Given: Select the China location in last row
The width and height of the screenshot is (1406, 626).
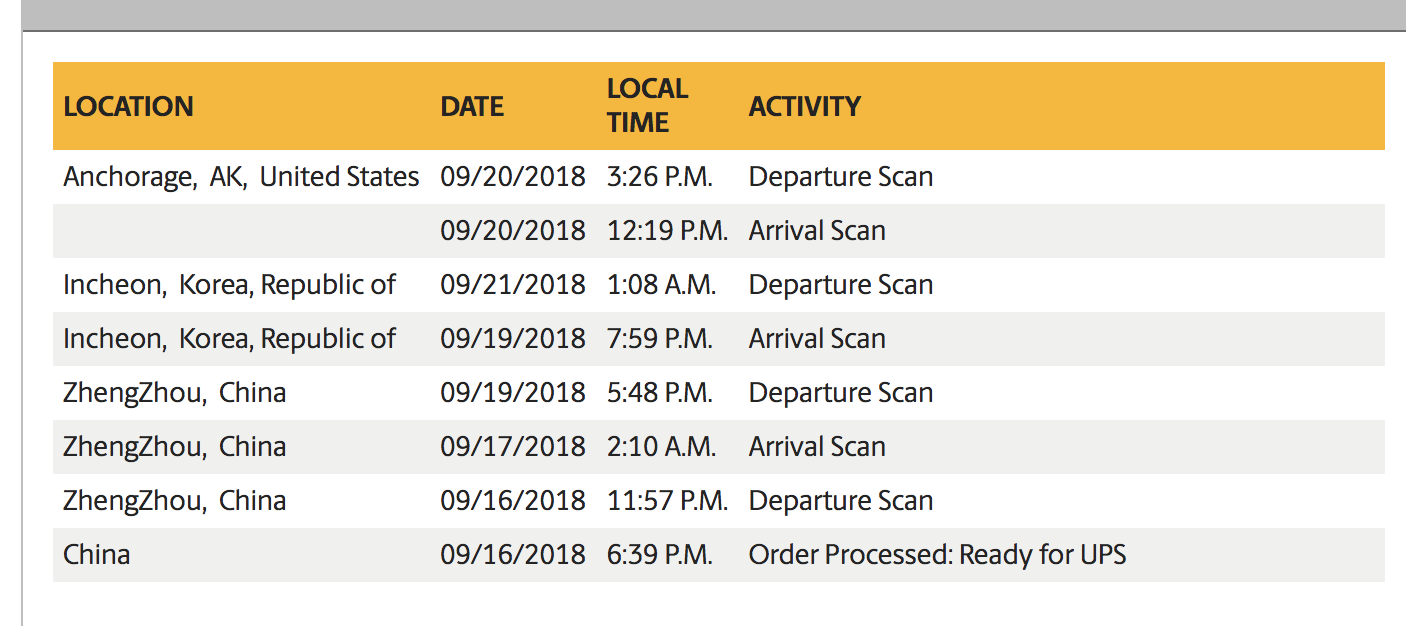Looking at the screenshot, I should point(96,555).
